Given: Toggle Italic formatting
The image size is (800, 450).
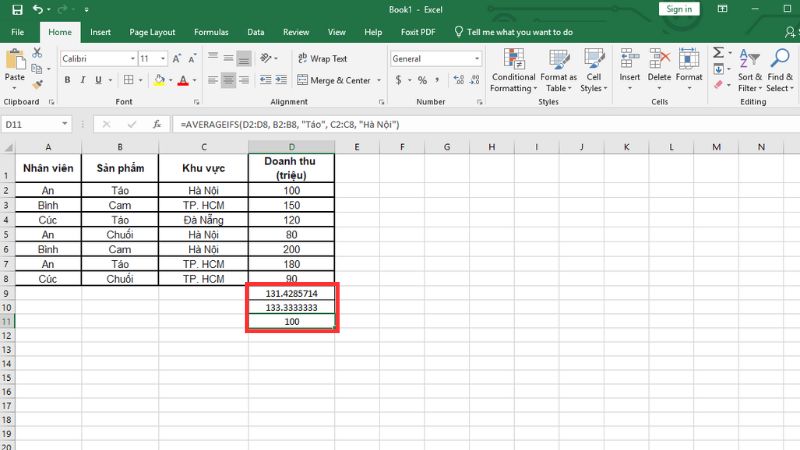Looking at the screenshot, I should 84,80.
